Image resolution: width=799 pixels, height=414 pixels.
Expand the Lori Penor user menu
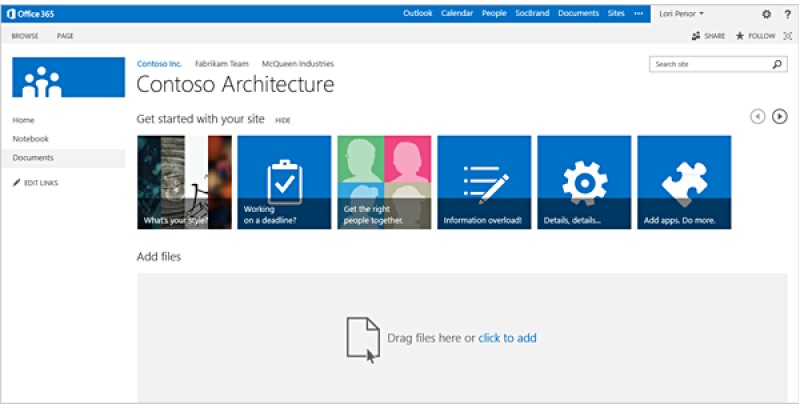point(681,14)
